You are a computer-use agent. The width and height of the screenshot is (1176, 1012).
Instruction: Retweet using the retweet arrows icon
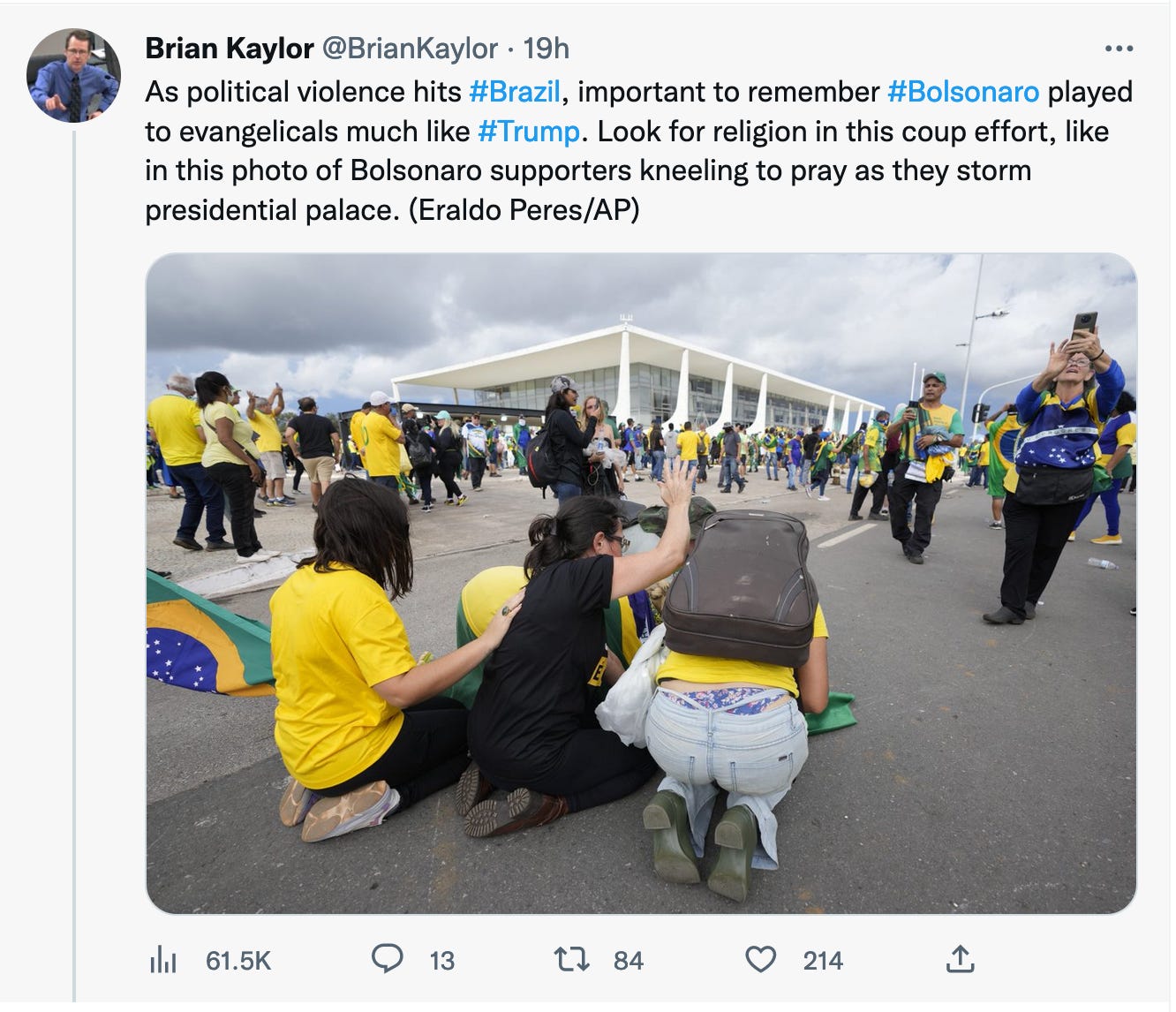tap(571, 959)
